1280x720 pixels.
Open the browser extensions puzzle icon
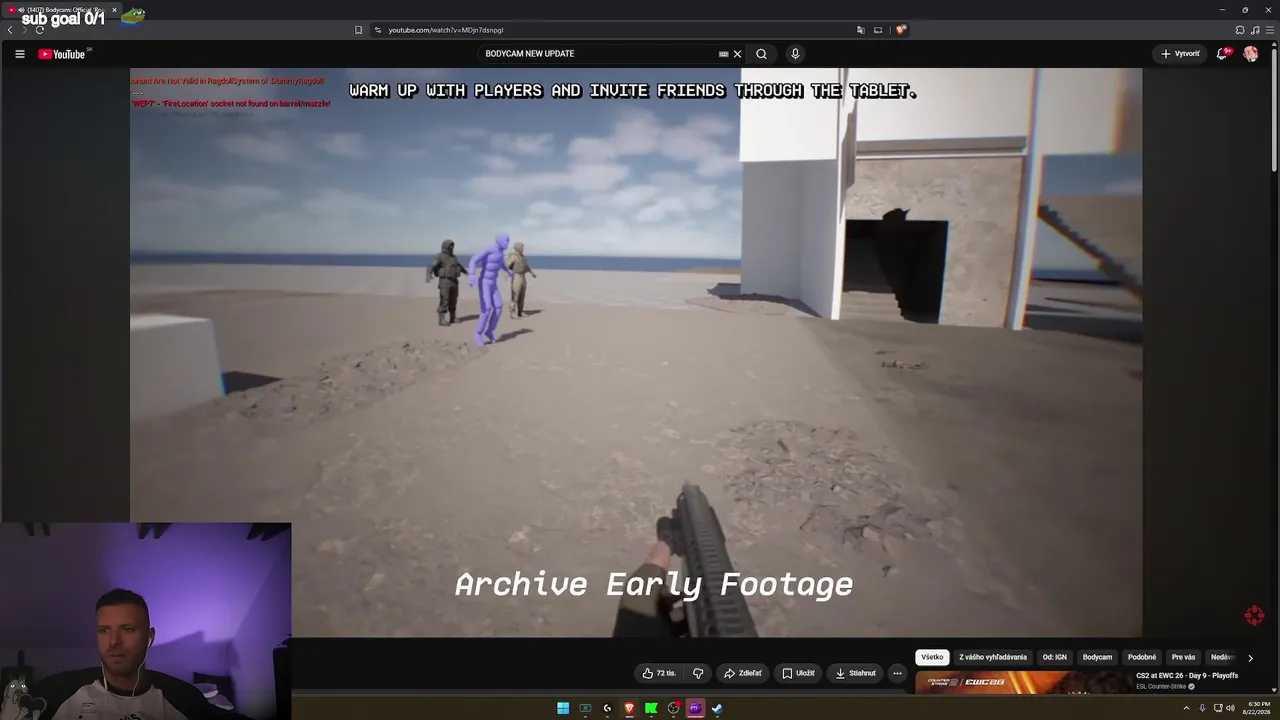(1240, 30)
